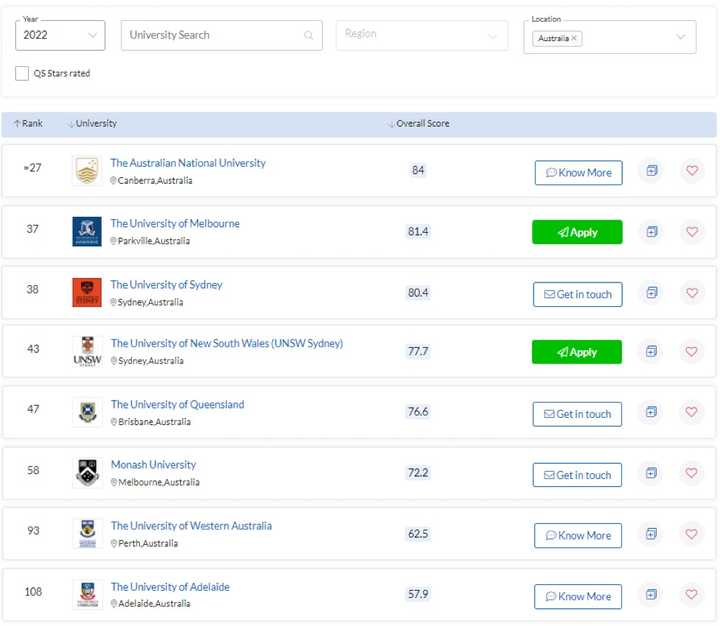Sort by Rank column header
The width and height of the screenshot is (720, 626).
click(28, 123)
